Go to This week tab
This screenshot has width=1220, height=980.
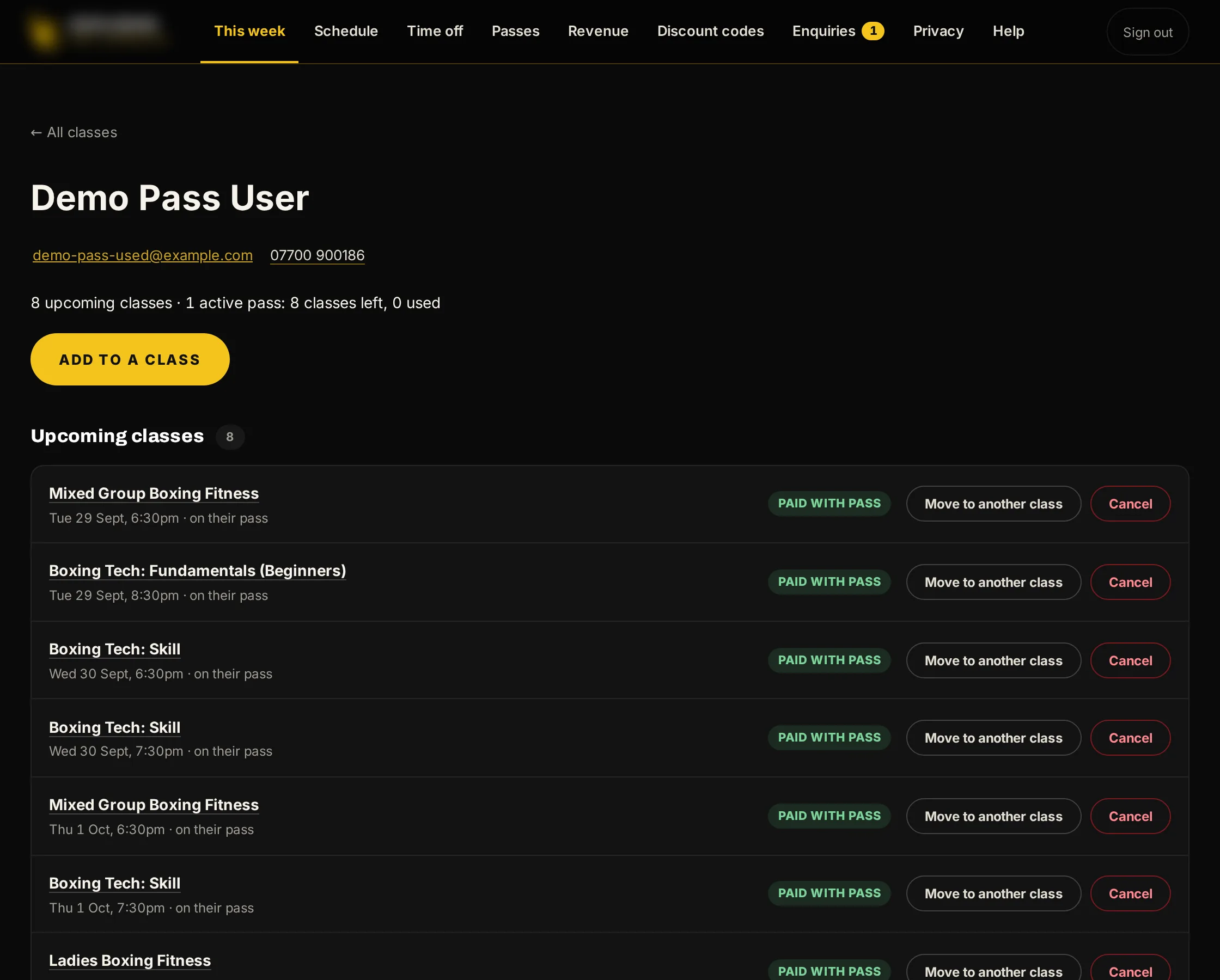(249, 31)
